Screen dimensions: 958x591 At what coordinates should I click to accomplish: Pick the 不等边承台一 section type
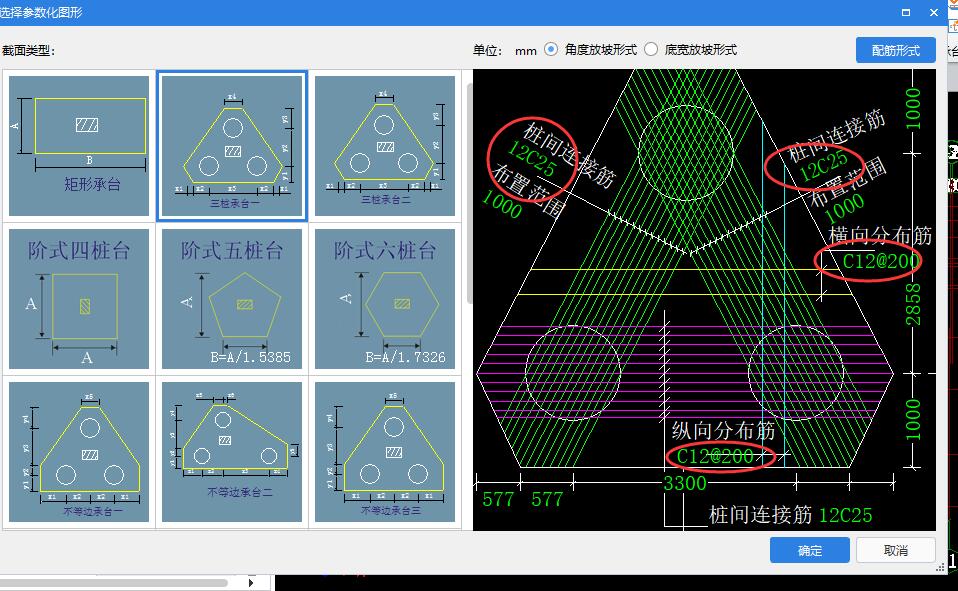pos(80,450)
